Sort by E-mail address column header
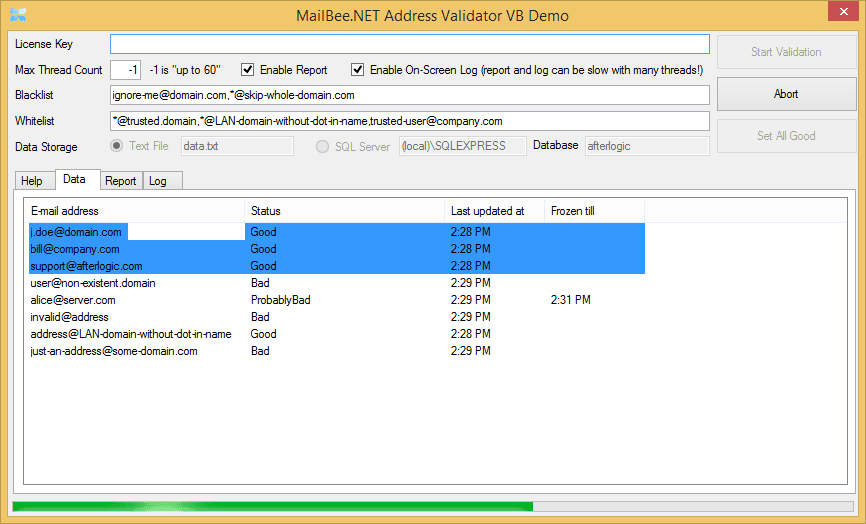The image size is (866, 524). pyautogui.click(x=135, y=211)
